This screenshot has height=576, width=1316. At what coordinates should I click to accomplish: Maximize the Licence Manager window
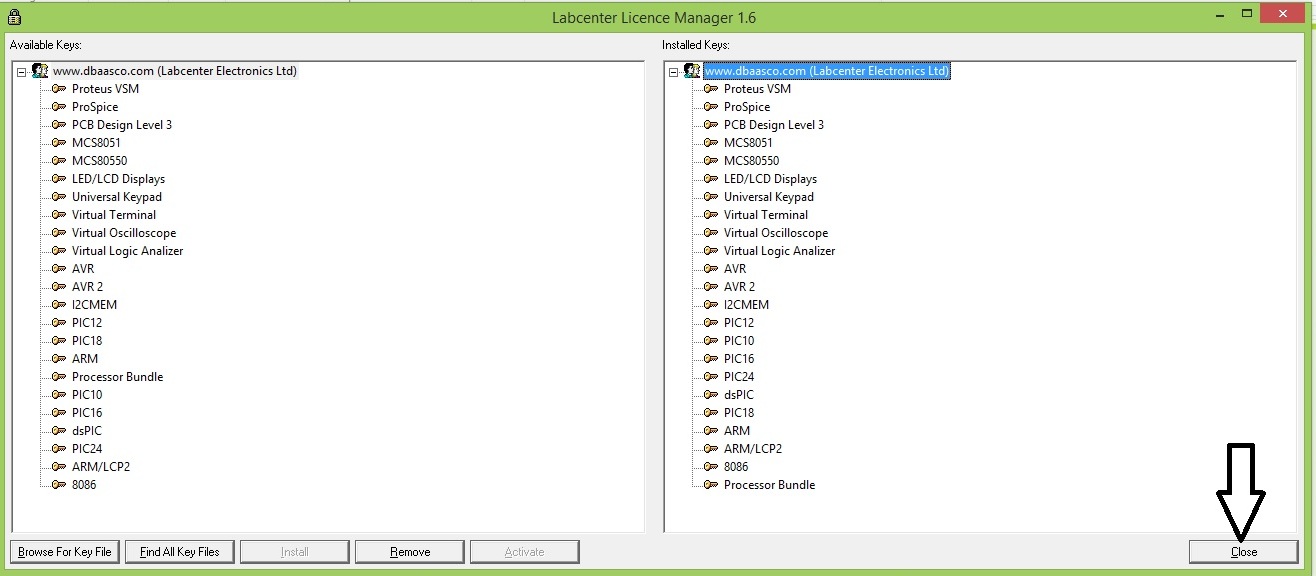(x=1247, y=13)
